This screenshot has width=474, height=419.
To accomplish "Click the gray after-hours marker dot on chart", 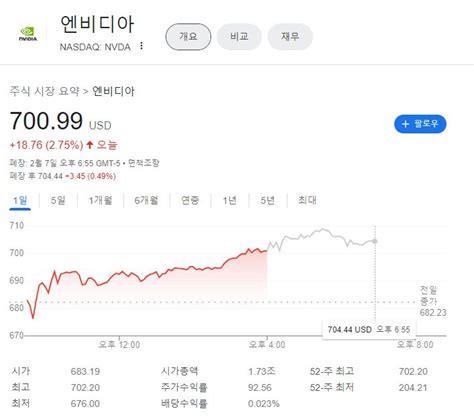I will click(x=375, y=241).
